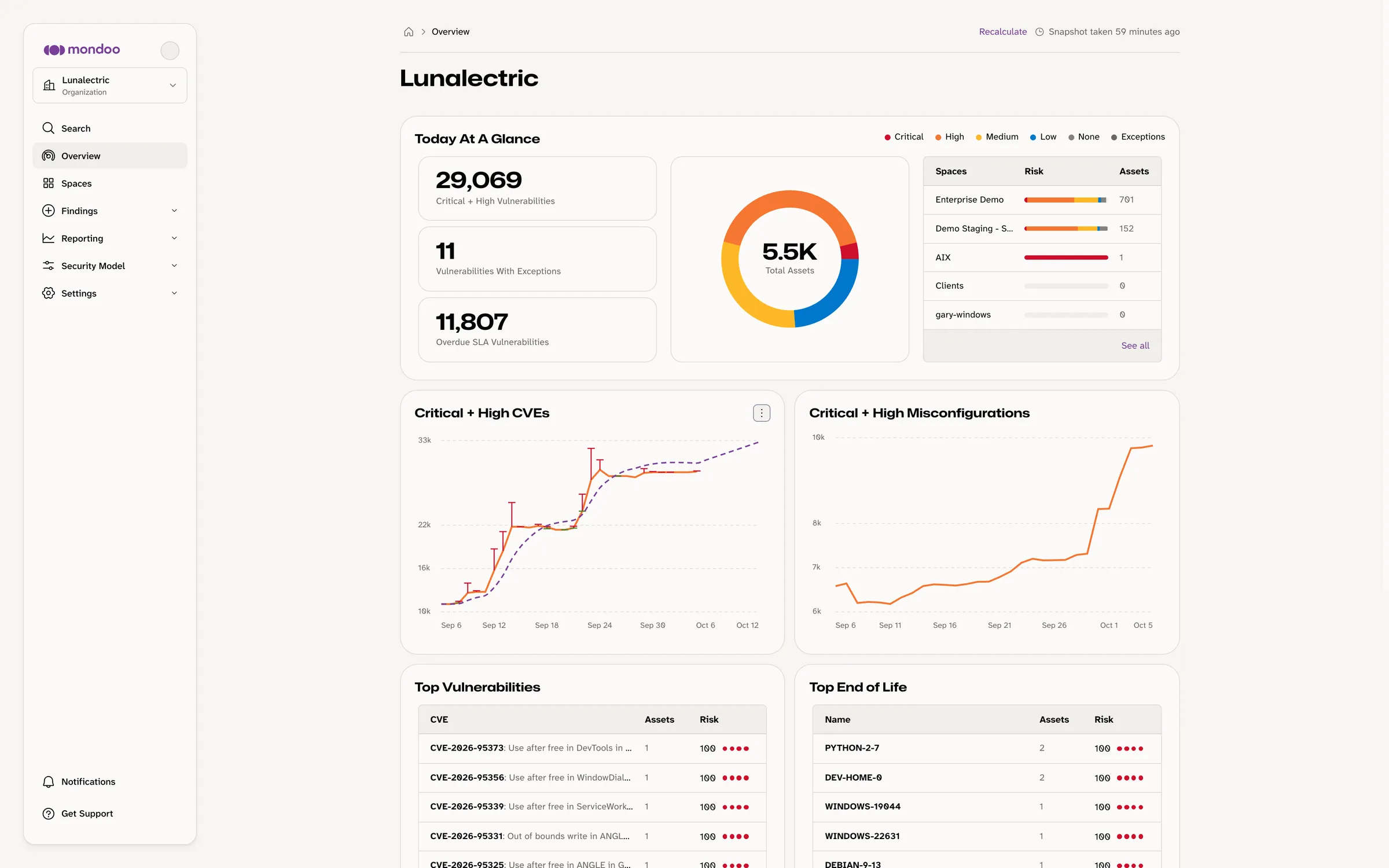Click the Spaces grid icon

[x=49, y=183]
